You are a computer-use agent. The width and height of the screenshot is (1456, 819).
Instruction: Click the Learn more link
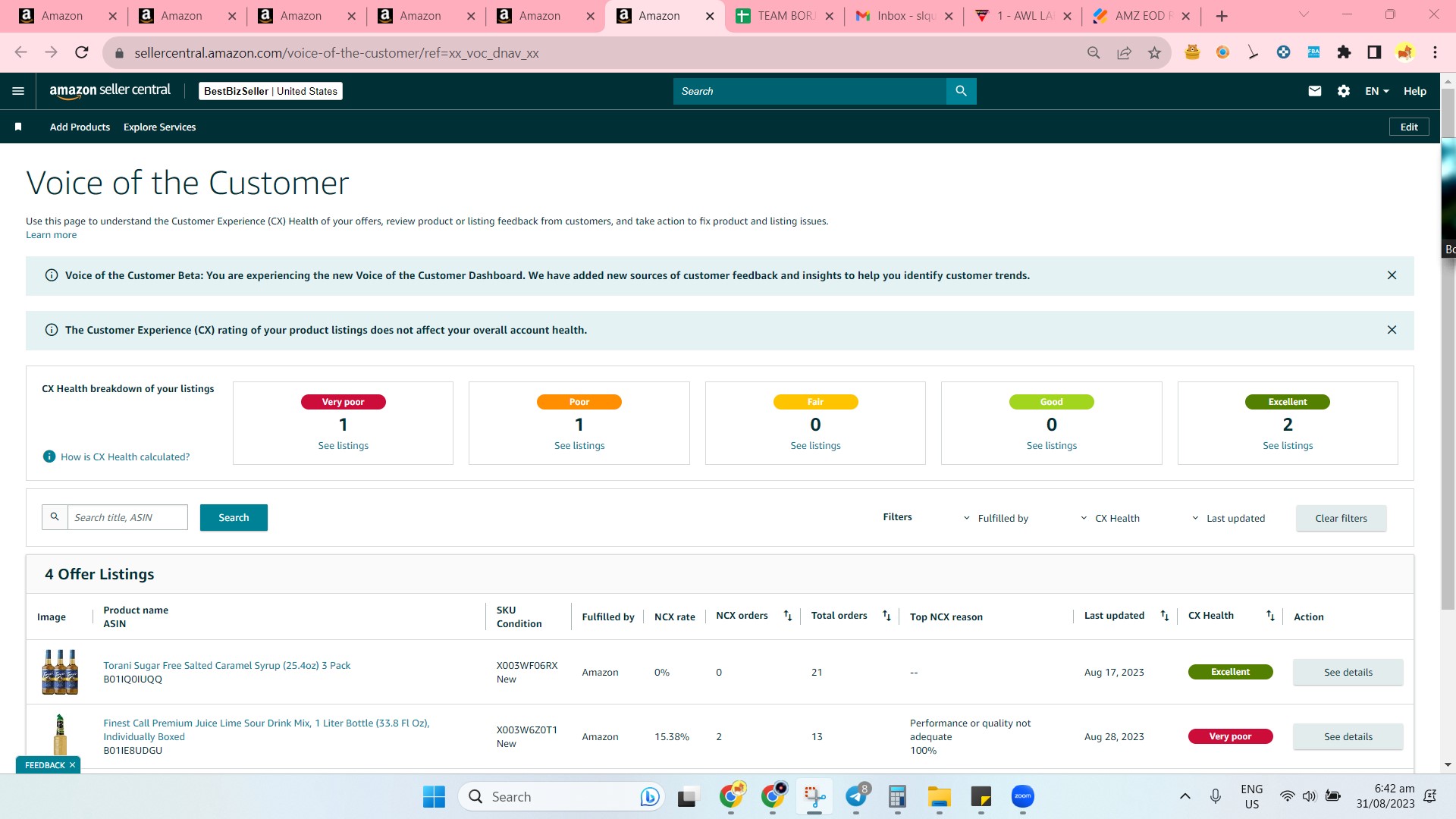click(x=51, y=235)
